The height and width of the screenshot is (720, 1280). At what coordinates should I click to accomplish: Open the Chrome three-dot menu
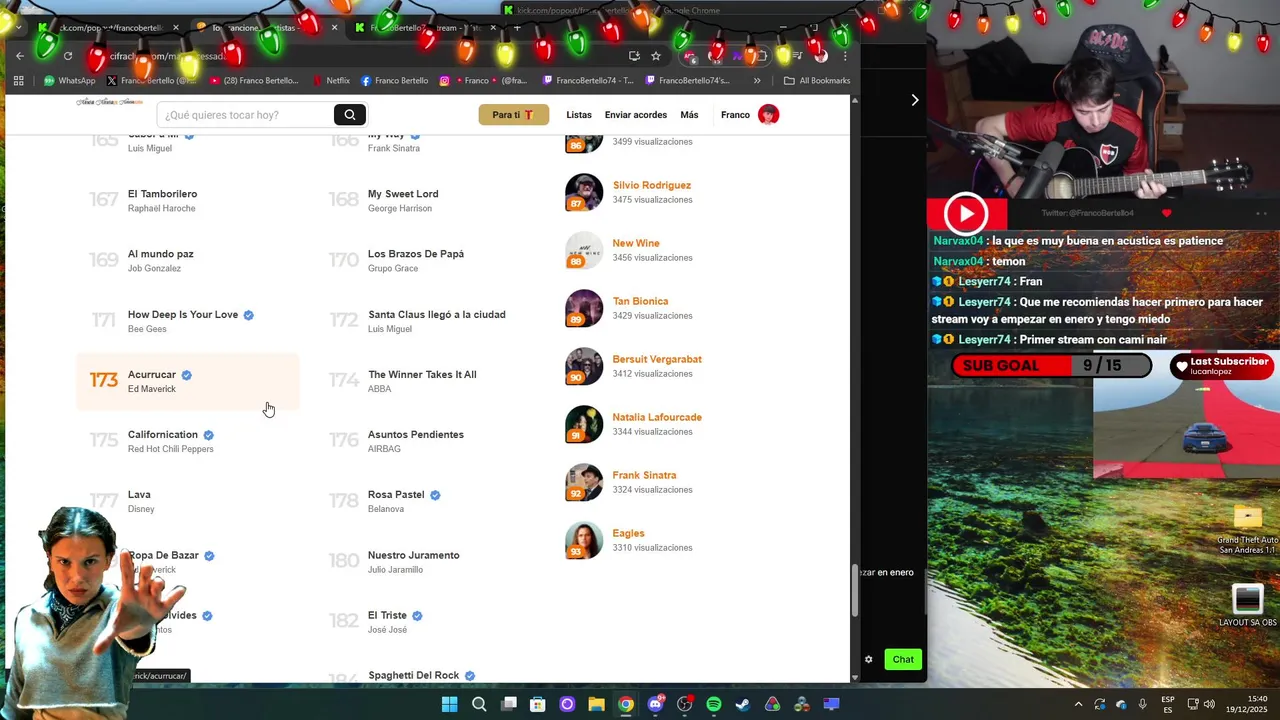845,56
